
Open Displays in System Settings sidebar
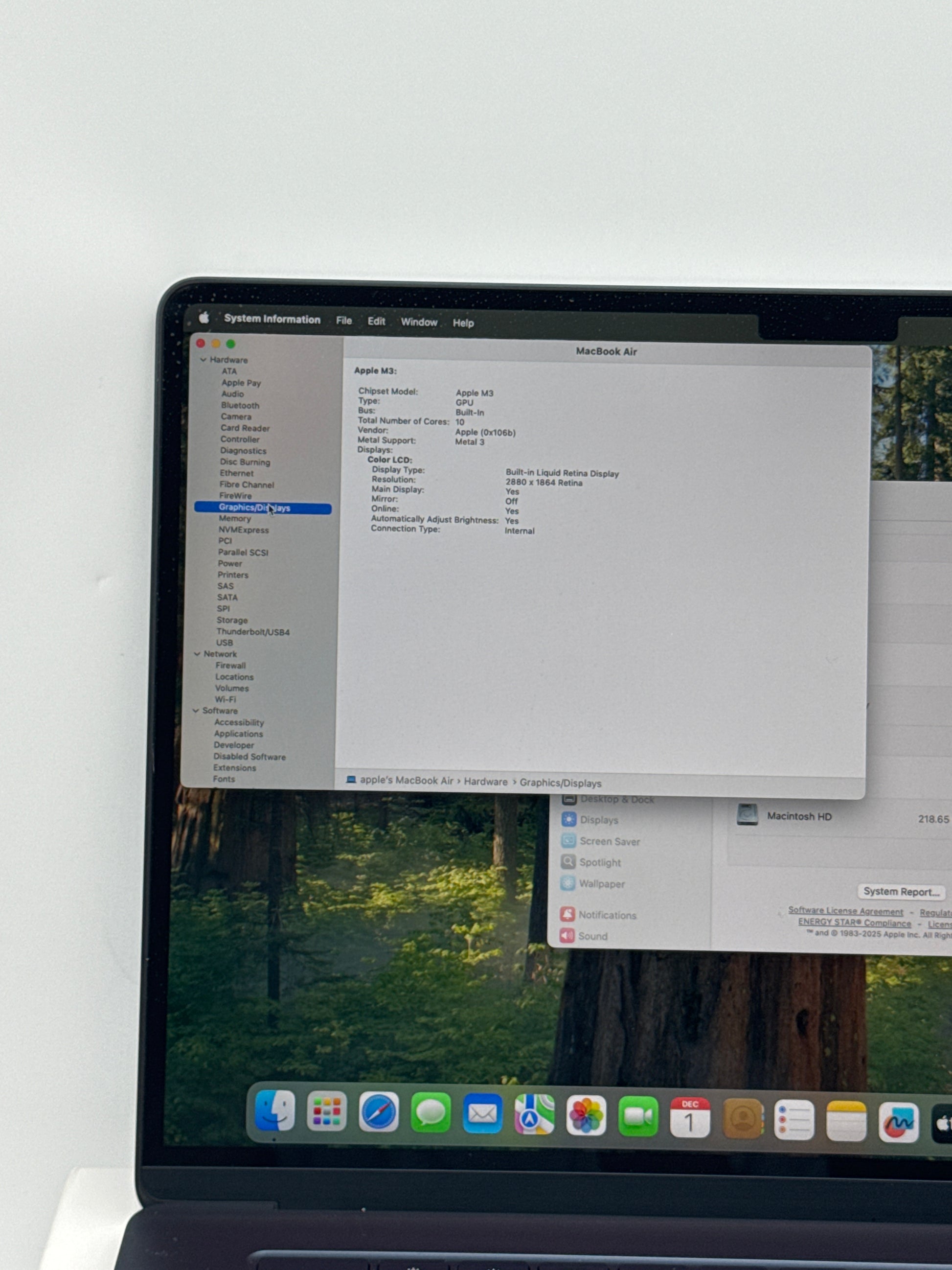coord(598,820)
